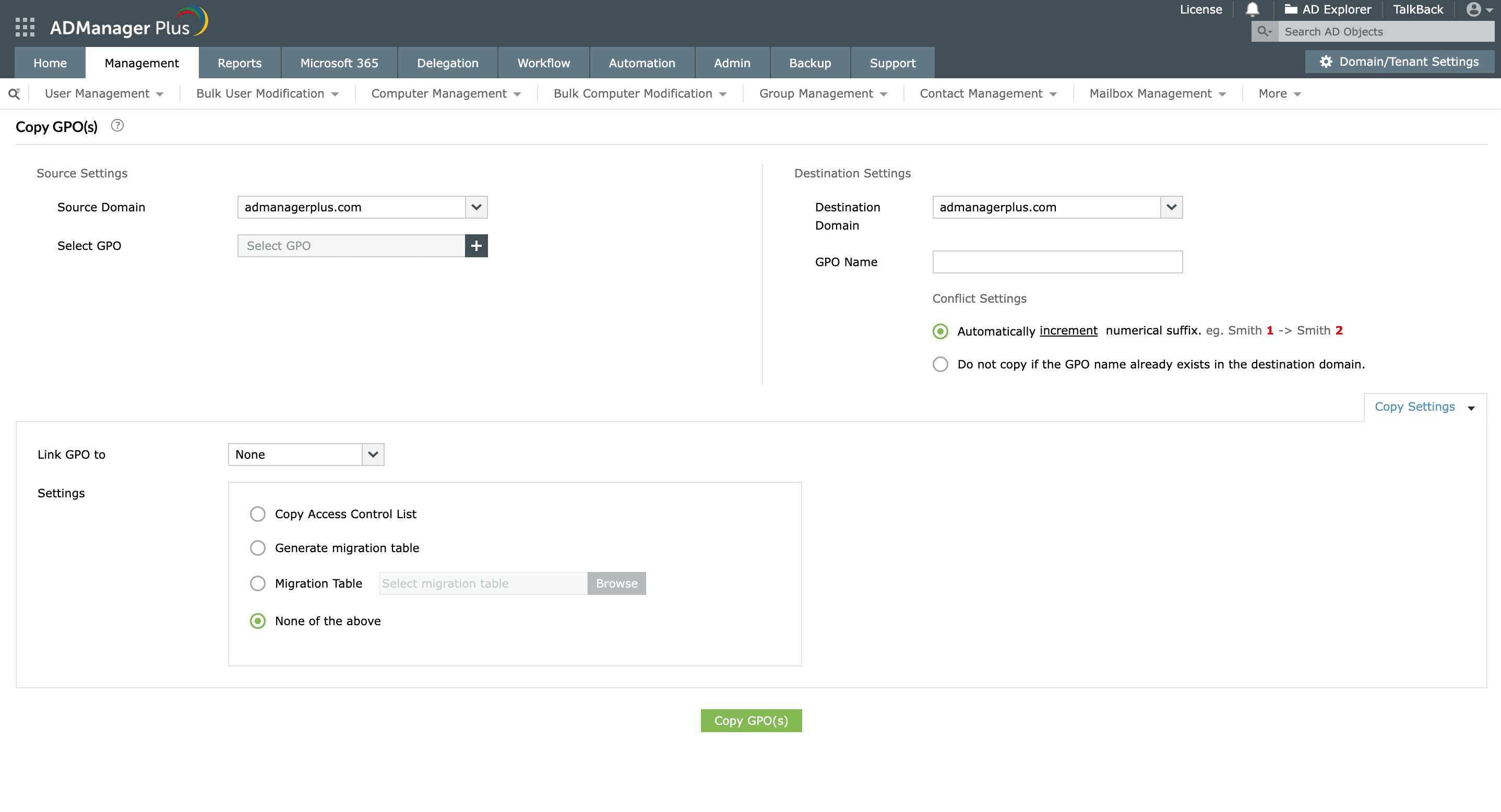Viewport: 1501px width, 812px height.
Task: Click the AD Objects search type icon
Action: (x=1264, y=31)
